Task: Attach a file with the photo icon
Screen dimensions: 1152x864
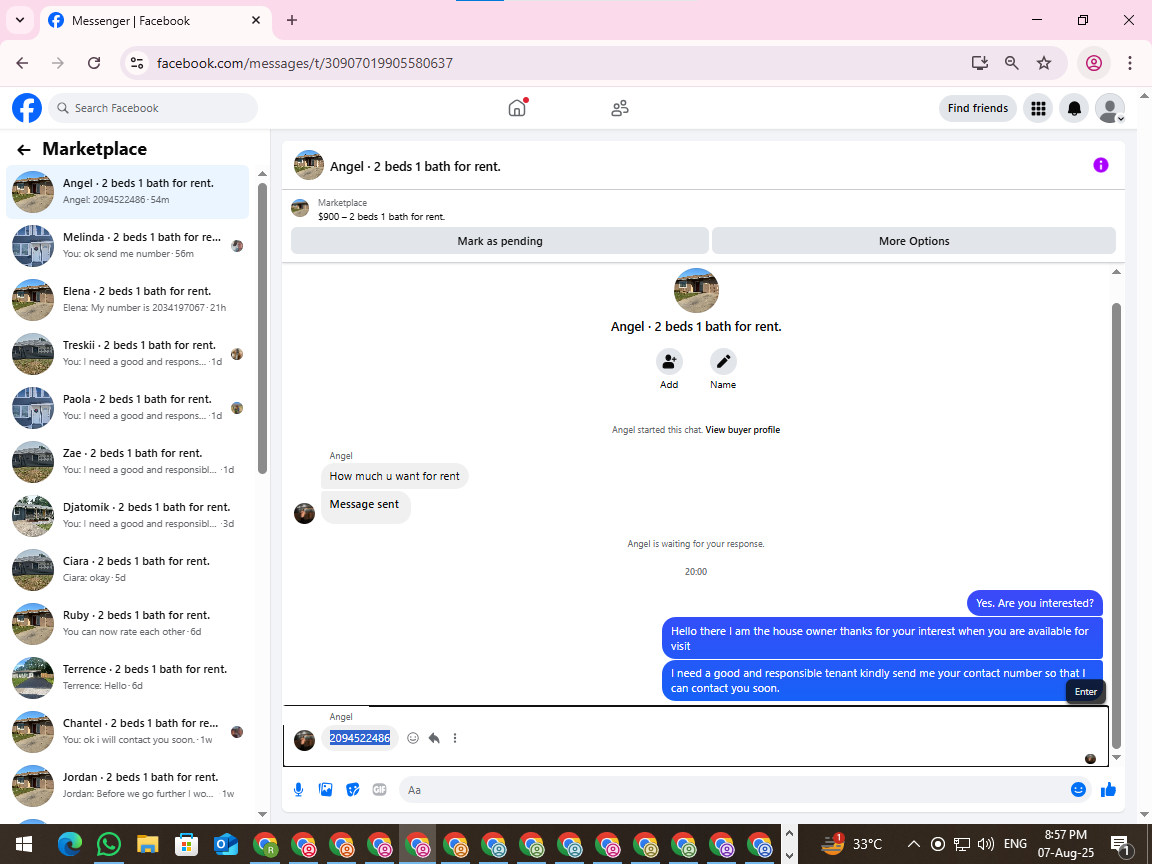Action: tap(325, 790)
